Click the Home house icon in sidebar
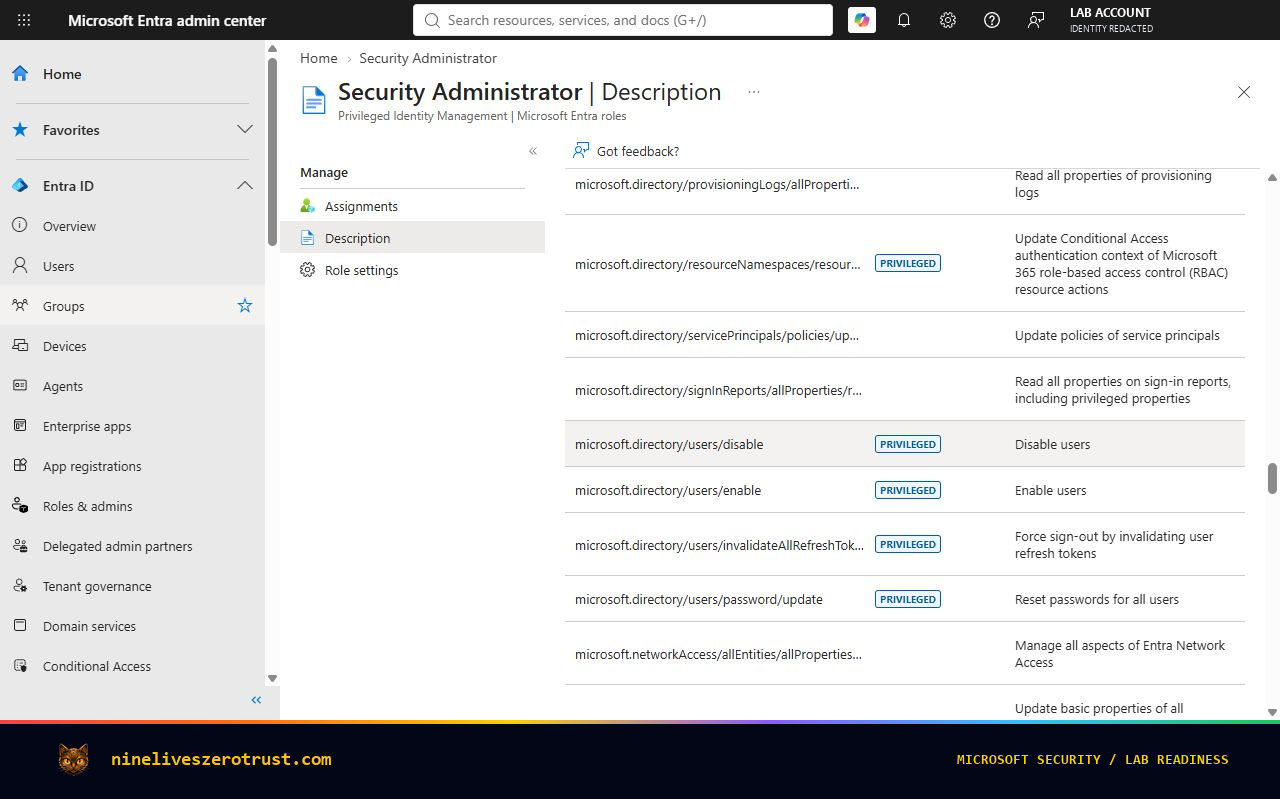 (20, 74)
